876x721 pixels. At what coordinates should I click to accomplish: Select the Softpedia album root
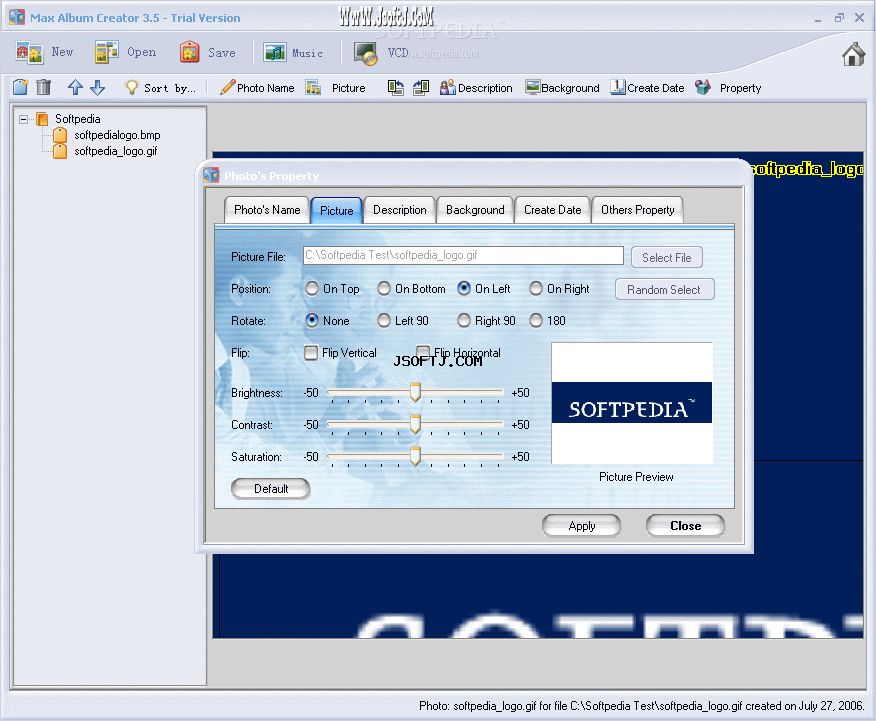coord(78,119)
